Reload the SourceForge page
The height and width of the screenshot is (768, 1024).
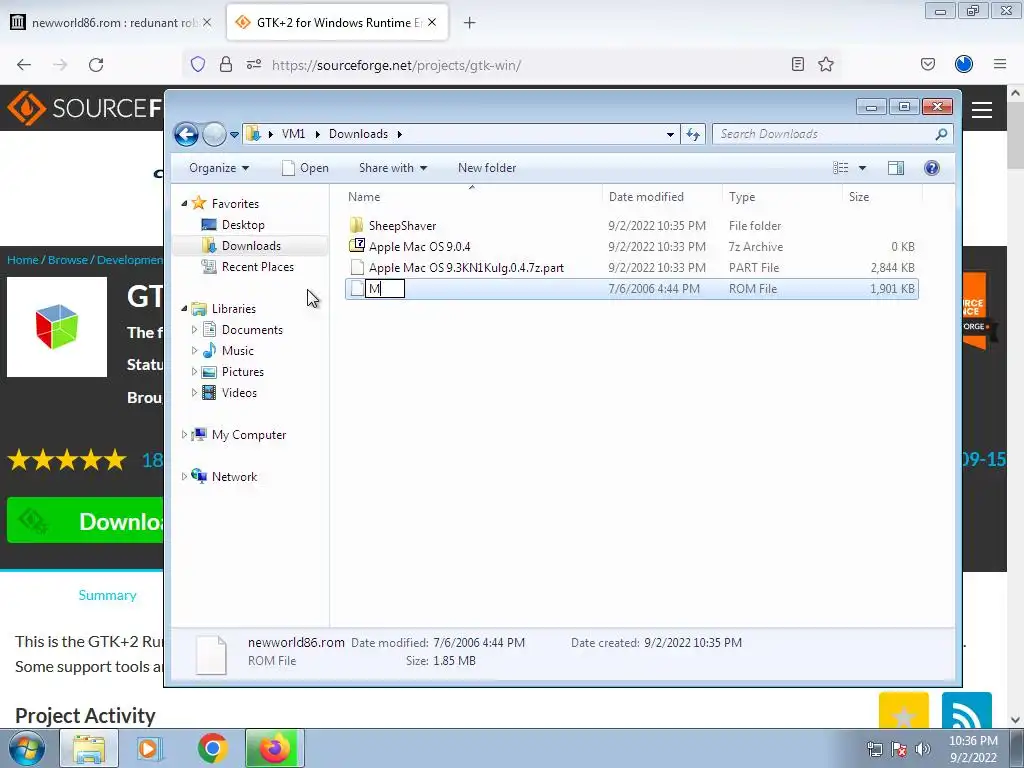[x=96, y=65]
